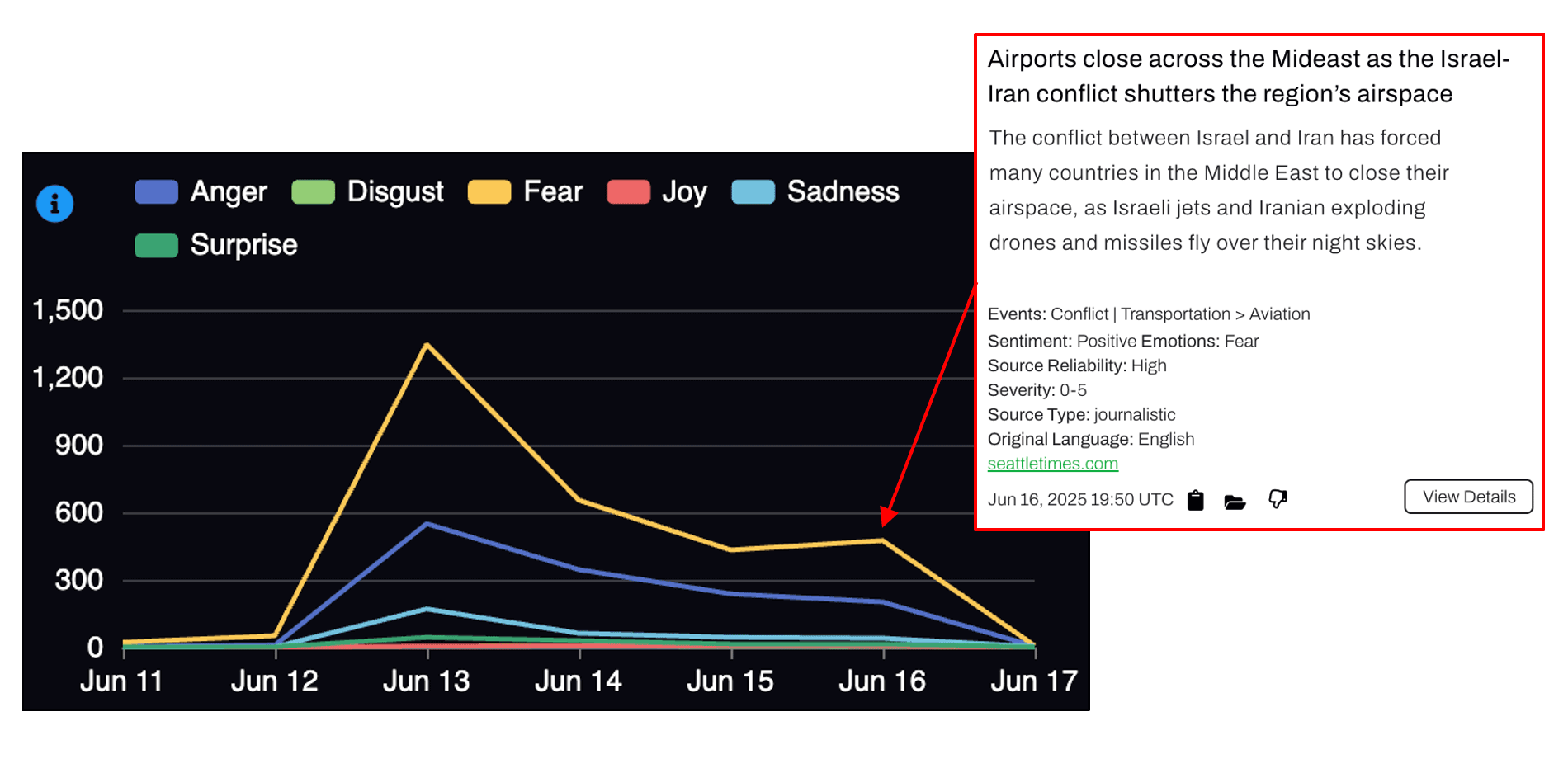Open the seattletimes.com source link
Viewport: 1568px width, 759px height.
pos(1052,464)
